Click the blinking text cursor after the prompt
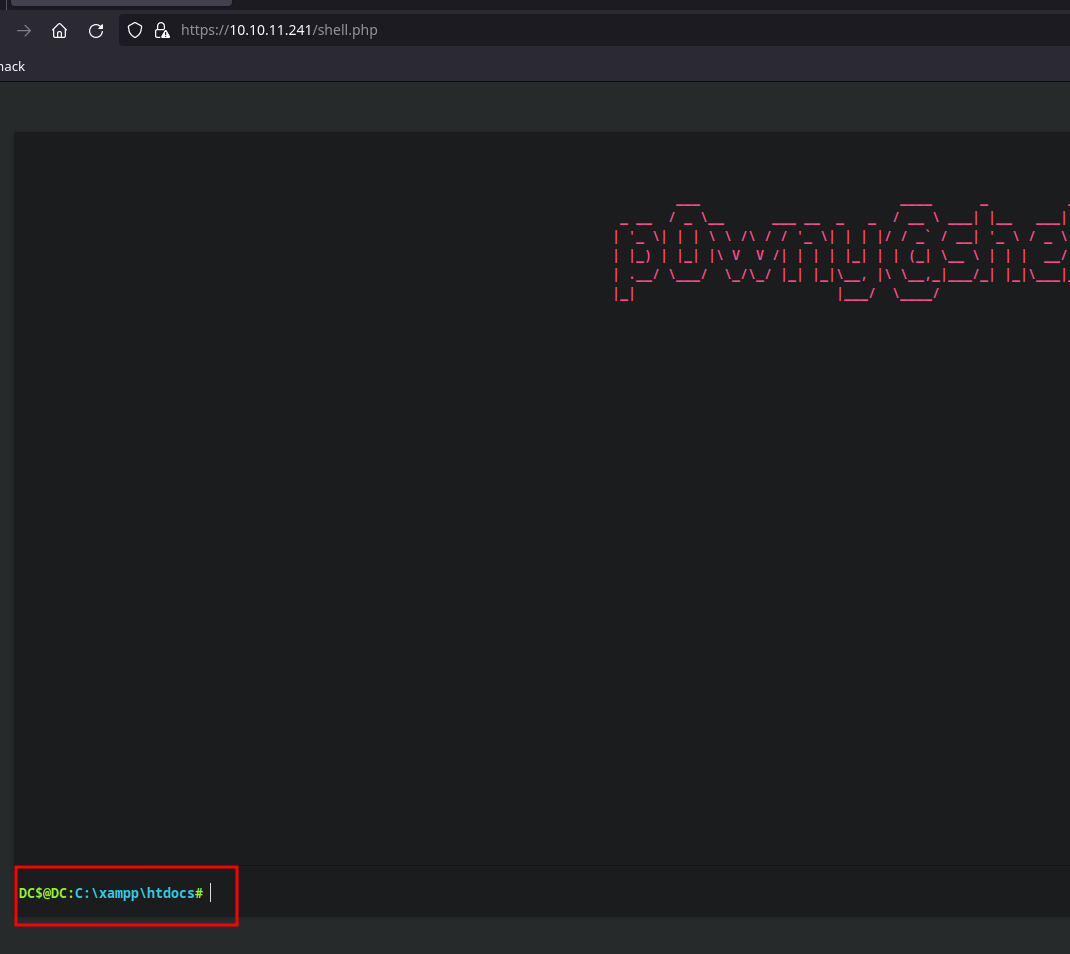1070x954 pixels. [x=211, y=892]
